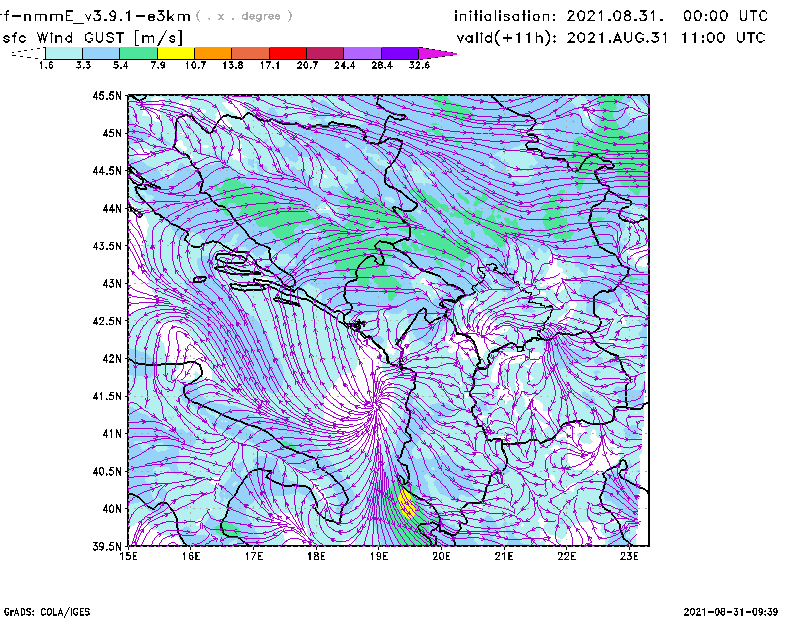This screenshot has width=800, height=618.
Task: Click the "7.9" legend value
Action: pyautogui.click(x=158, y=65)
